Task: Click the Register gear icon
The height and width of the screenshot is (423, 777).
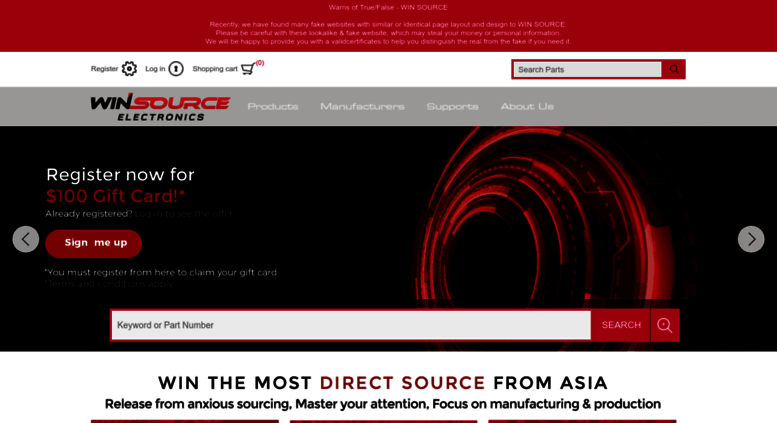Action: pyautogui.click(x=129, y=69)
